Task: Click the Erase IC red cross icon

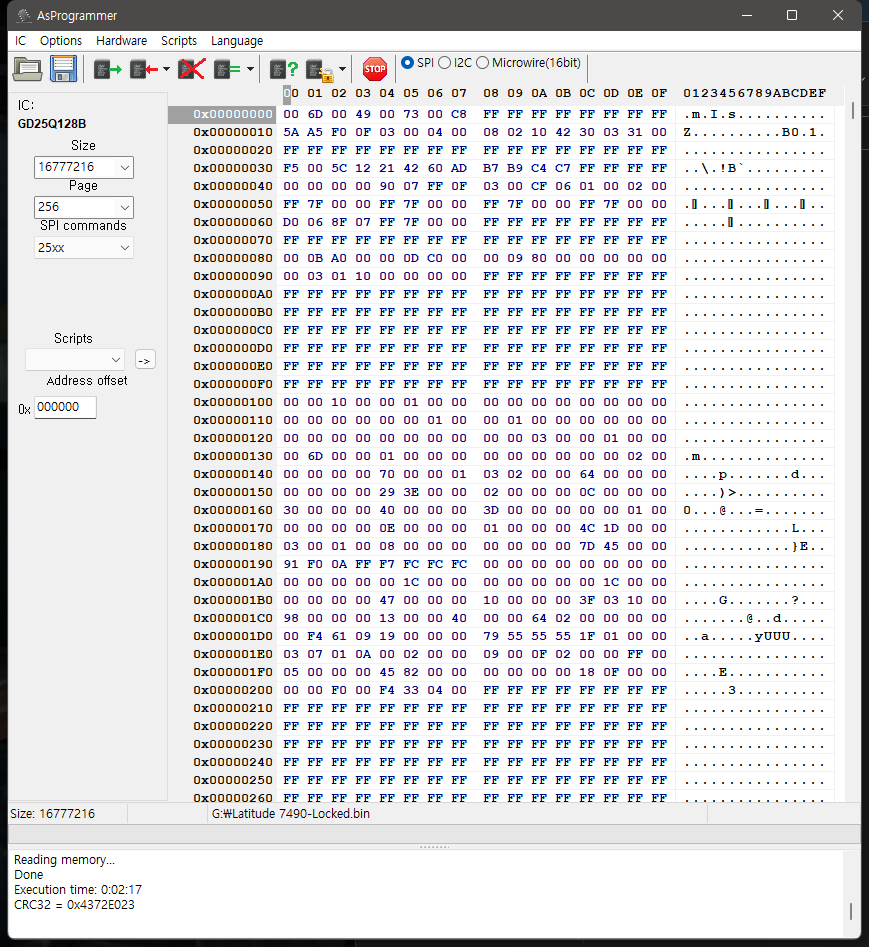Action: [x=192, y=69]
